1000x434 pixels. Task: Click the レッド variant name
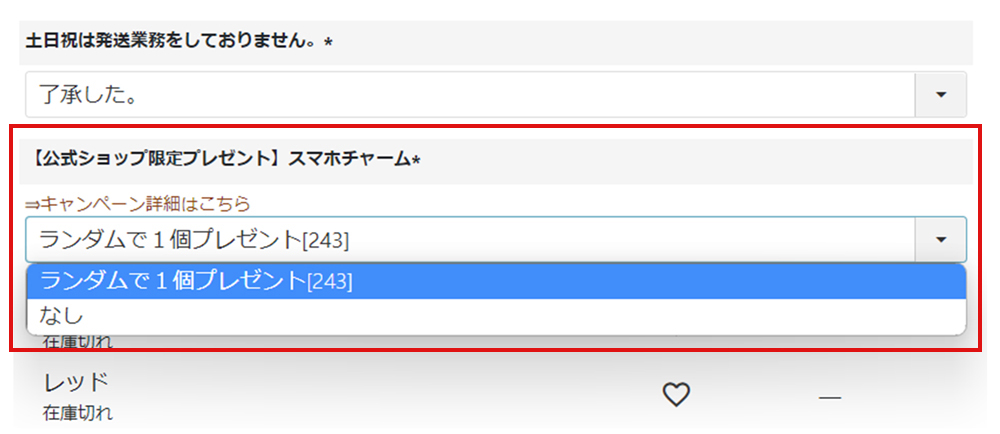click(76, 381)
